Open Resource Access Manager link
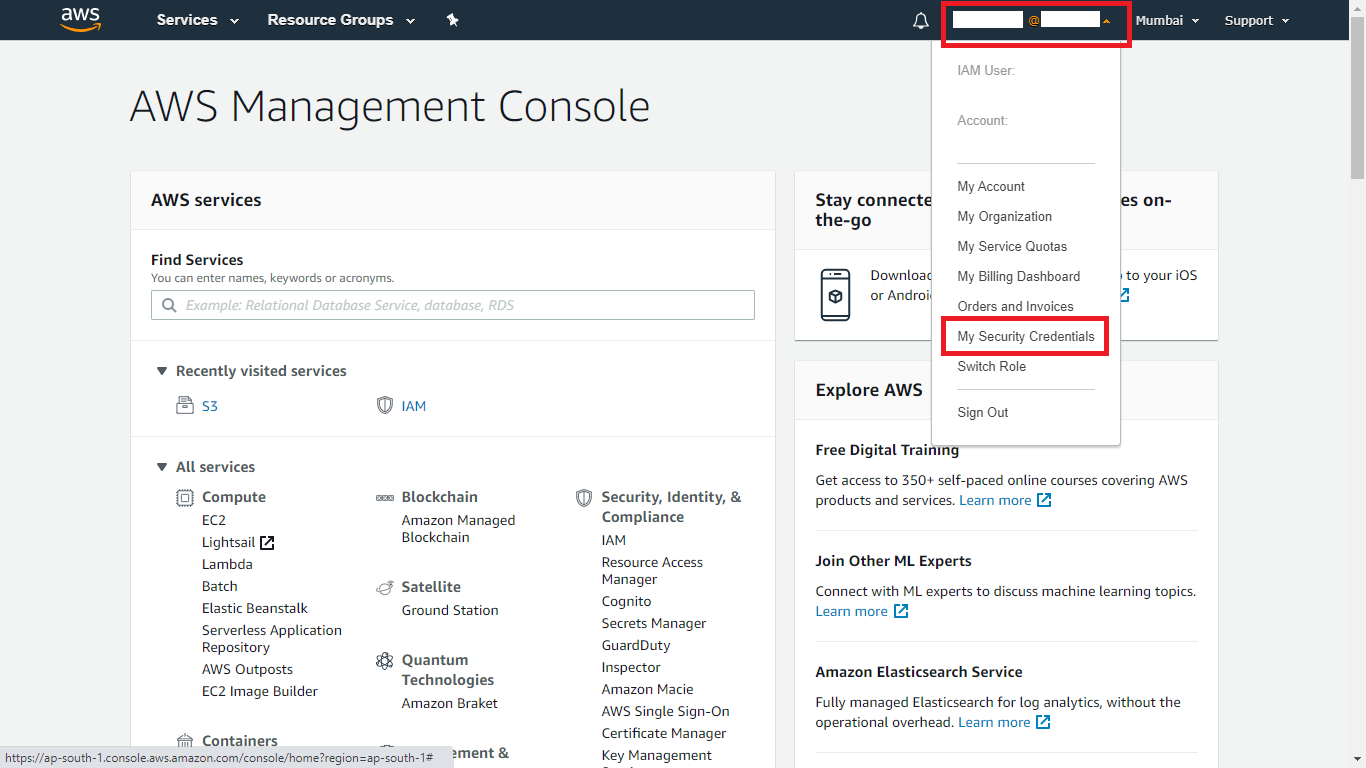 pos(652,571)
